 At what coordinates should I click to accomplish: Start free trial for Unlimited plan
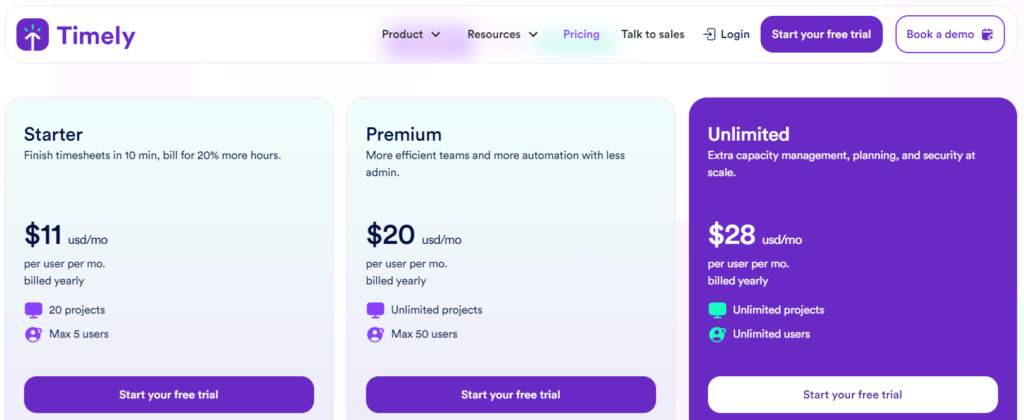click(852, 394)
